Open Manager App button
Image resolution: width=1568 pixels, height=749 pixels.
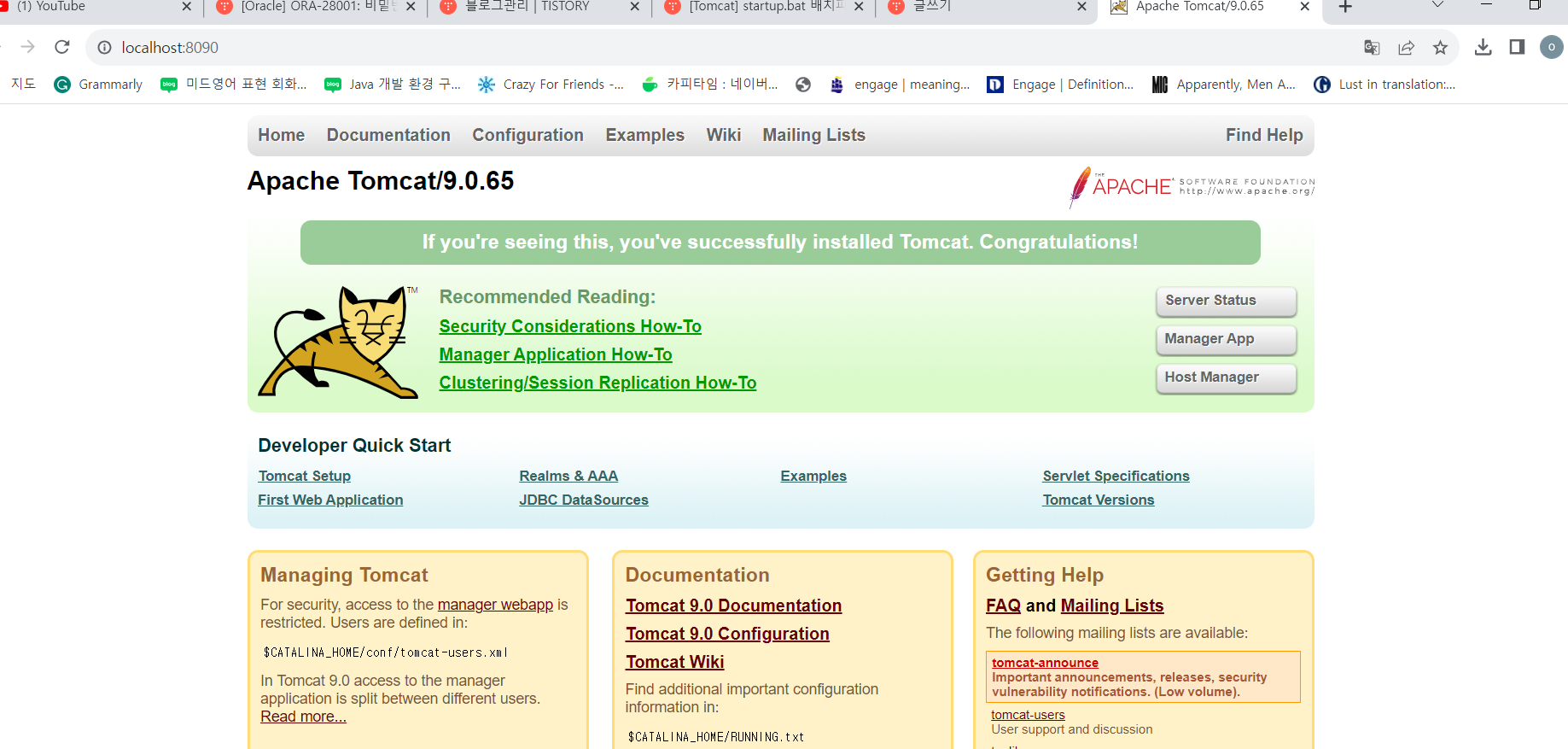(1226, 339)
